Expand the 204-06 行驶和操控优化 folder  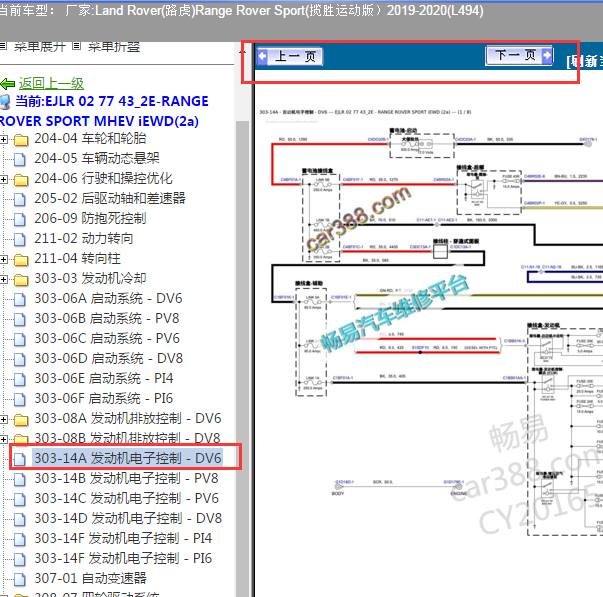tap(3, 179)
